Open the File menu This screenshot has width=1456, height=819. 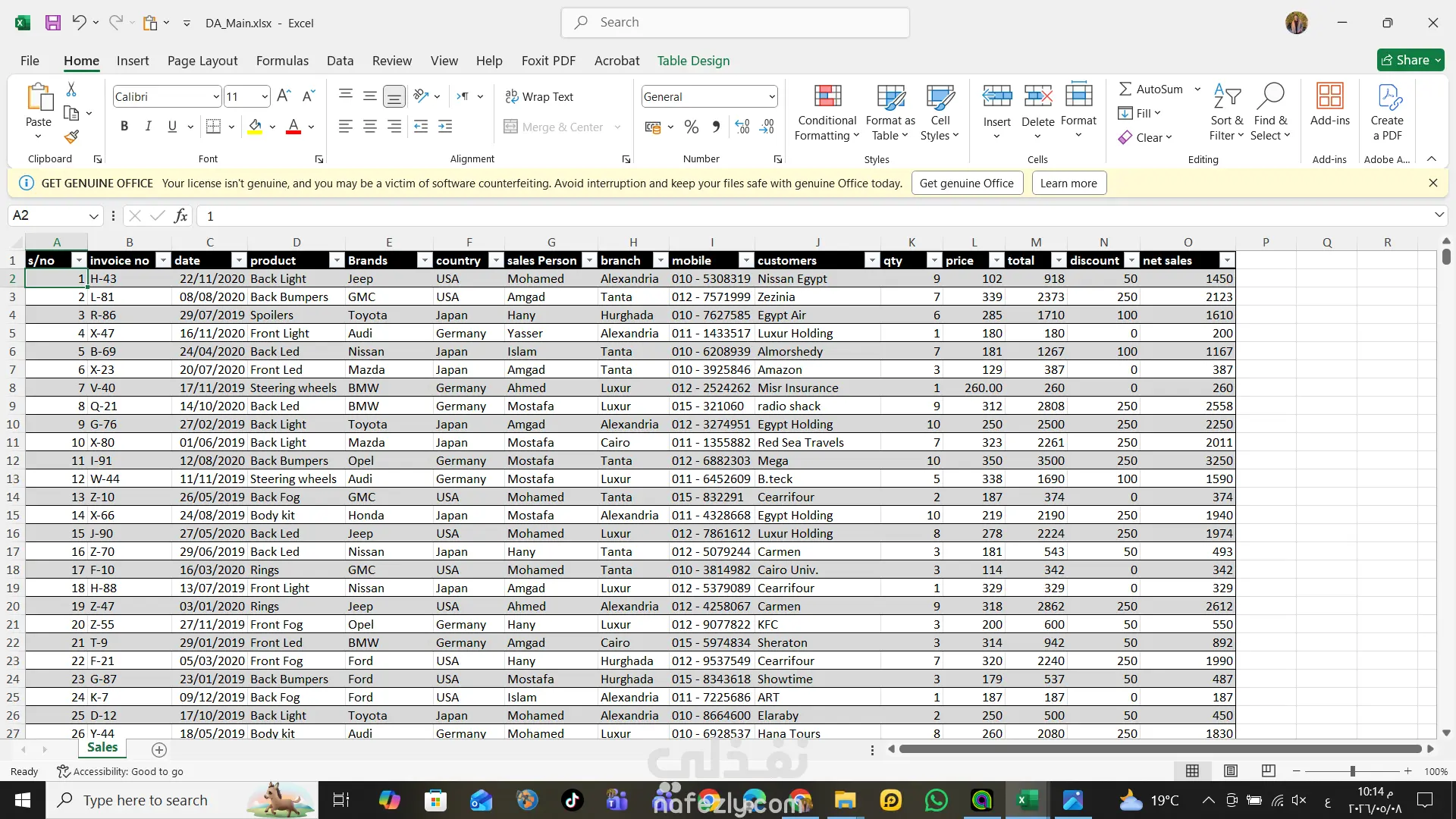(30, 61)
